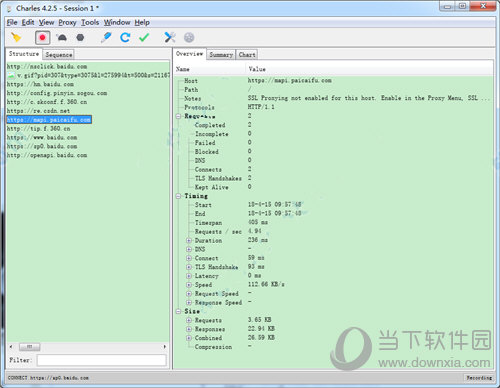Click the Protocols value HTTP/1.1

point(261,107)
